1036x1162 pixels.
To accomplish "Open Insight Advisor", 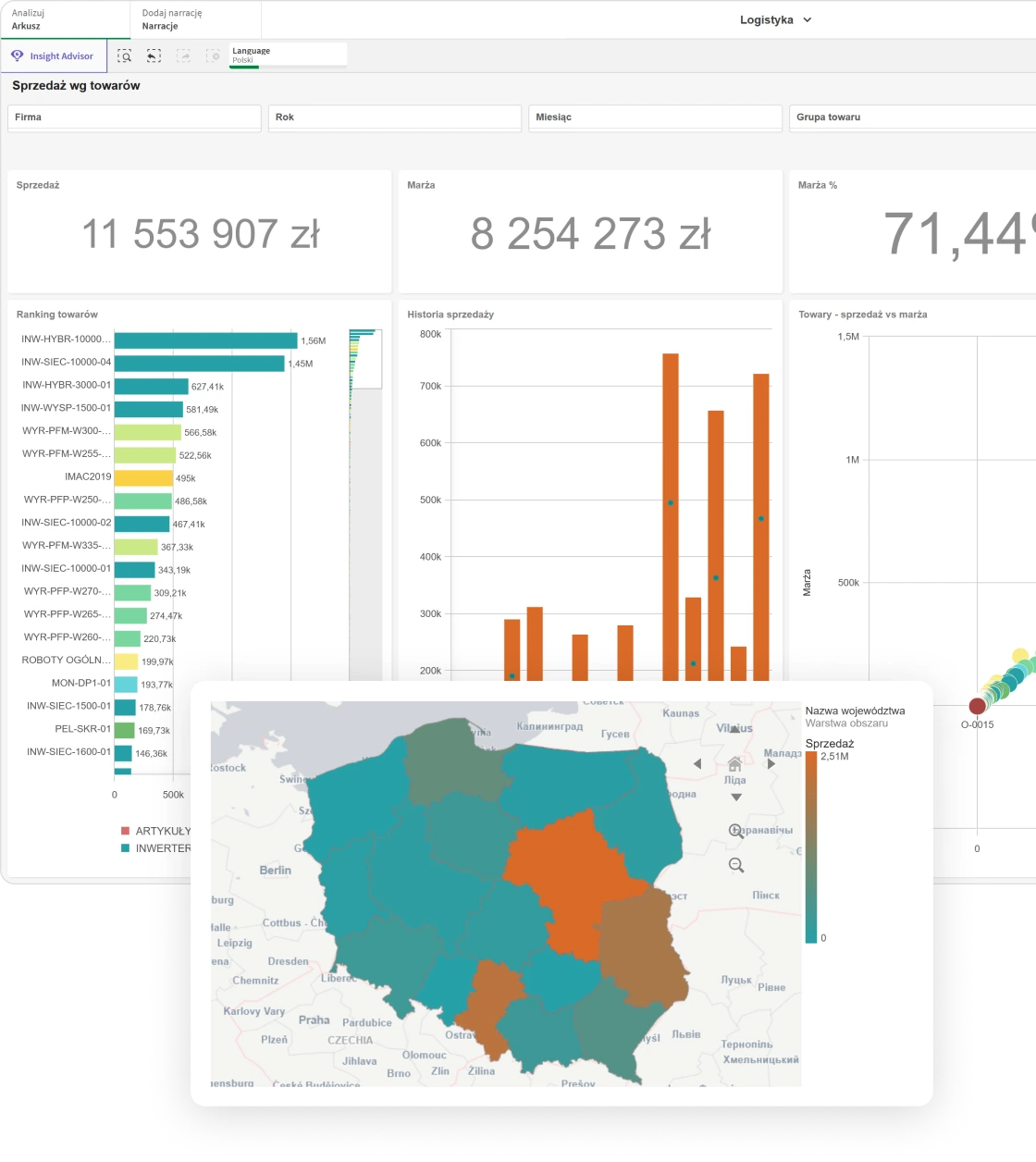I will [x=53, y=56].
